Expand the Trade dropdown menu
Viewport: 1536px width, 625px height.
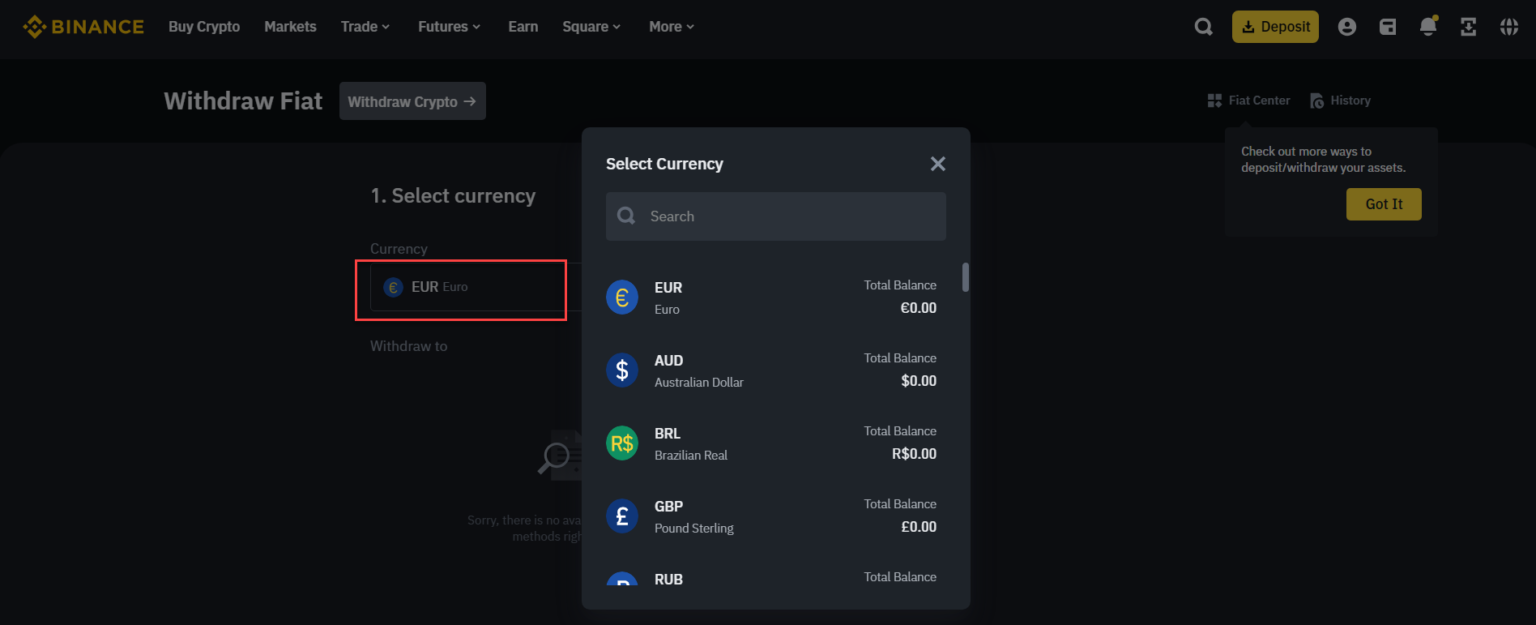[364, 26]
